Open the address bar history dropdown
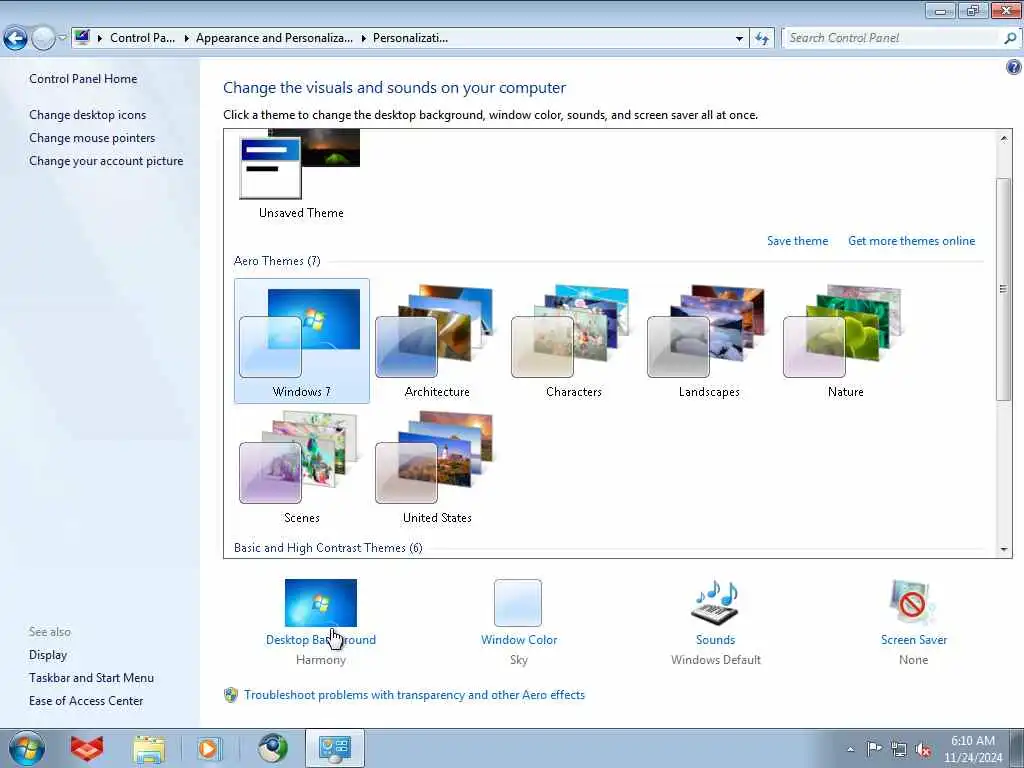This screenshot has height=768, width=1024. (739, 39)
